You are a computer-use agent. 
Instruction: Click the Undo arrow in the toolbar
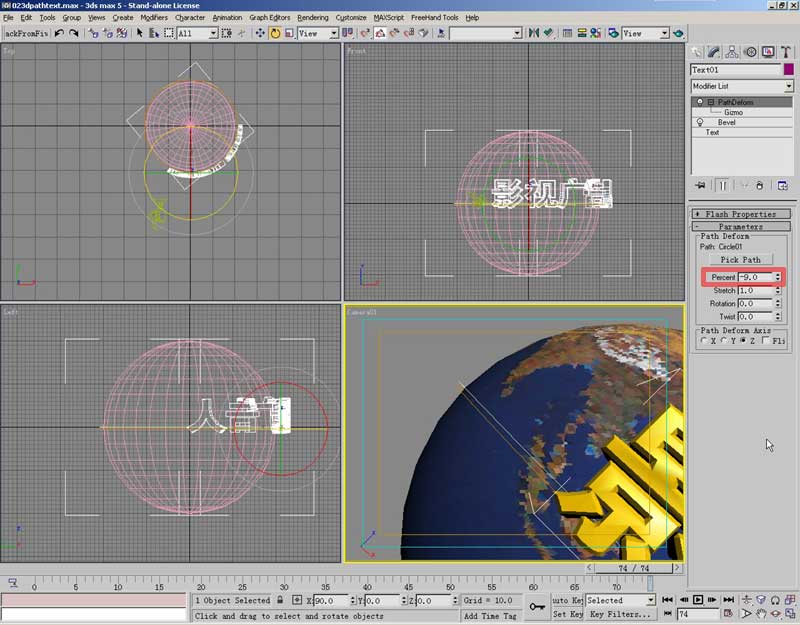coord(59,33)
